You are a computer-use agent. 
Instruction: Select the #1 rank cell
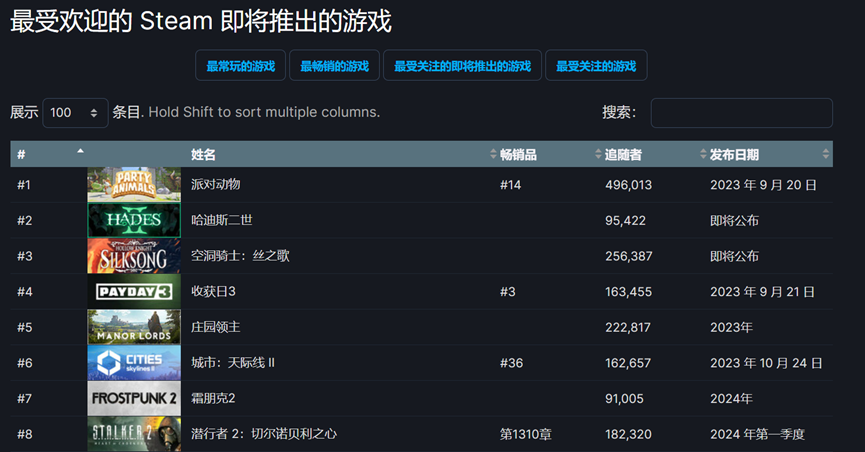click(24, 185)
